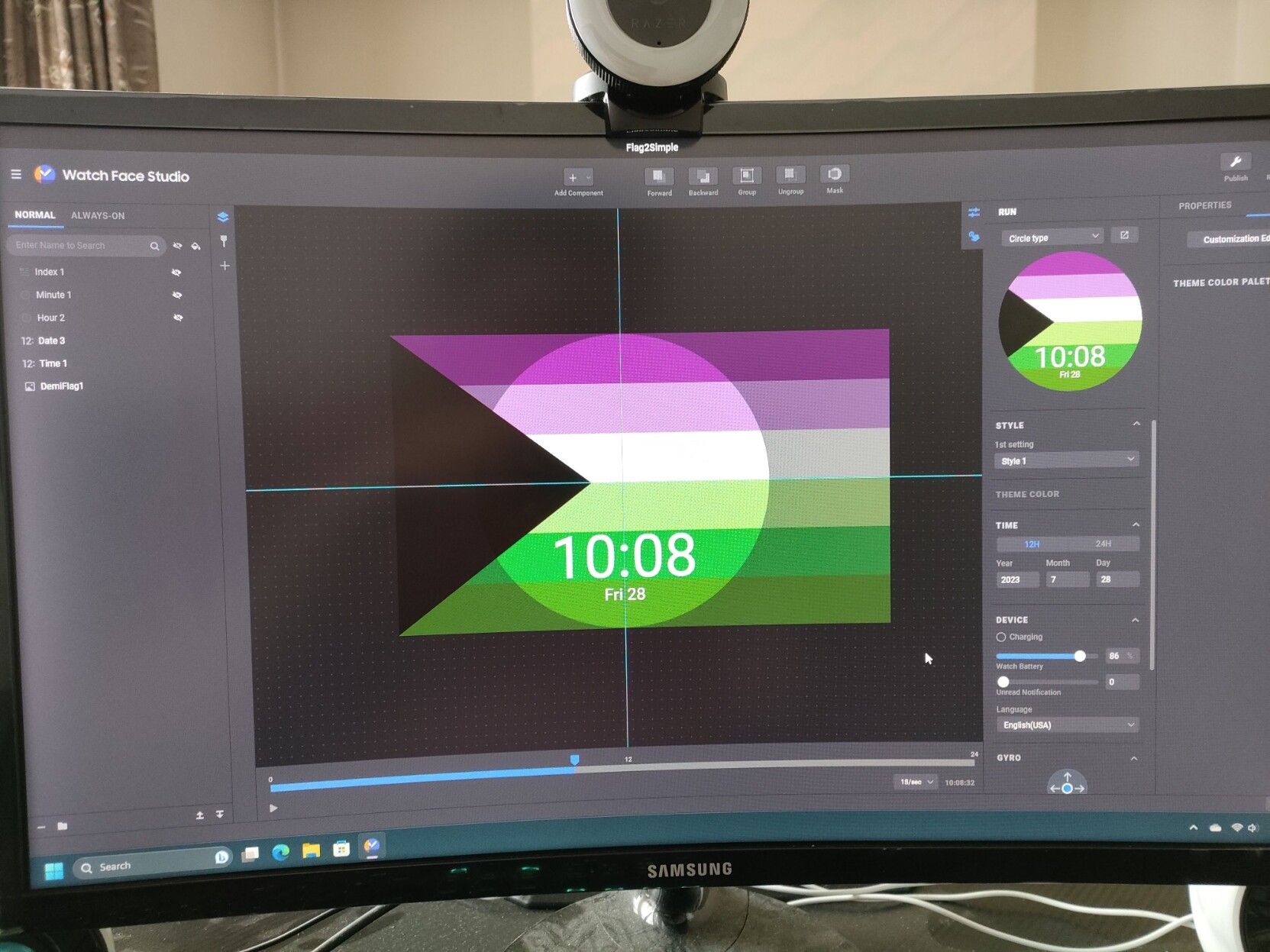Image resolution: width=1270 pixels, height=952 pixels.
Task: Click the Group icon in toolbar
Action: (x=746, y=176)
